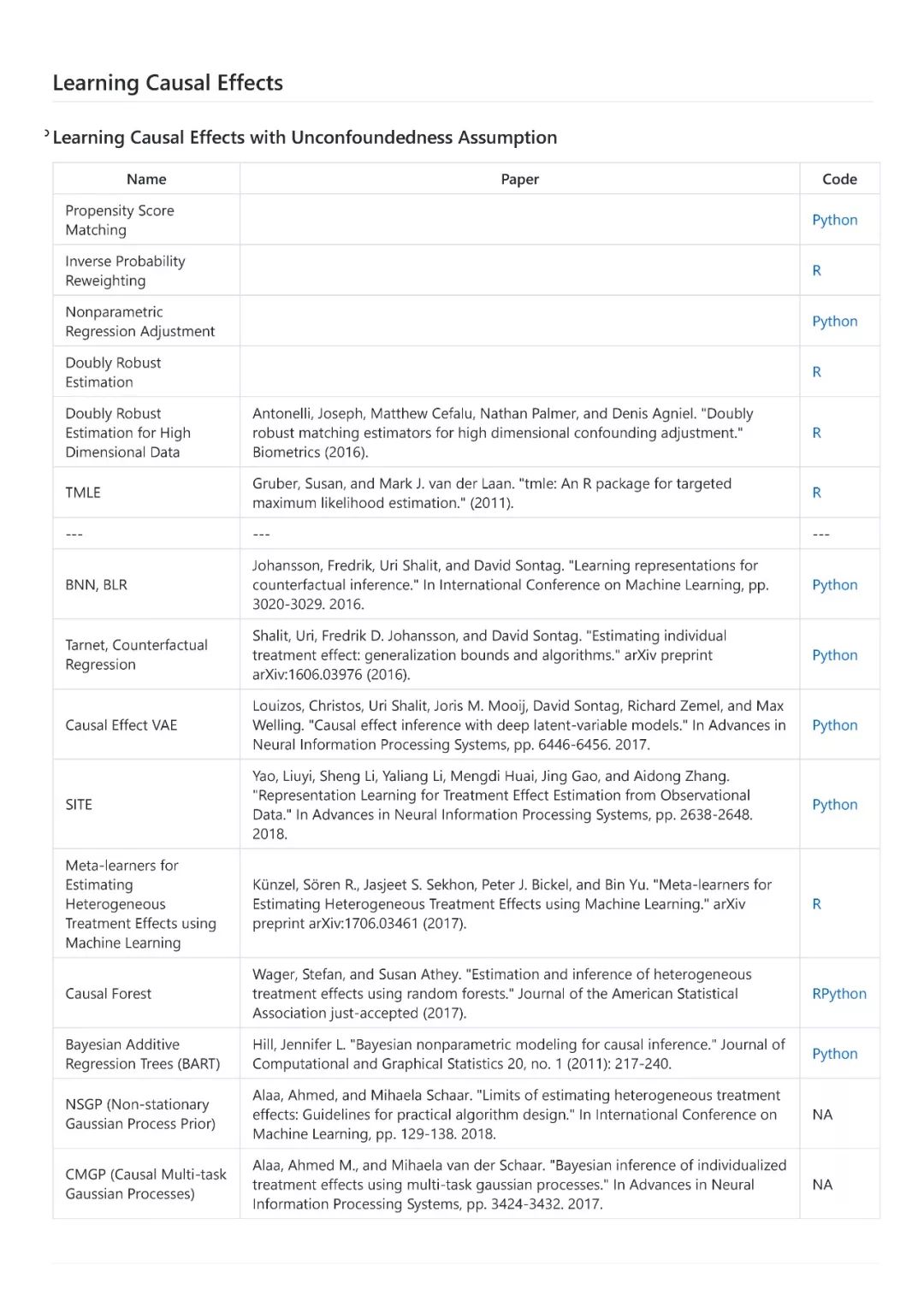Click the Wager and Athey paper citation
Viewport: 924px width, 1307px height.
(502, 994)
